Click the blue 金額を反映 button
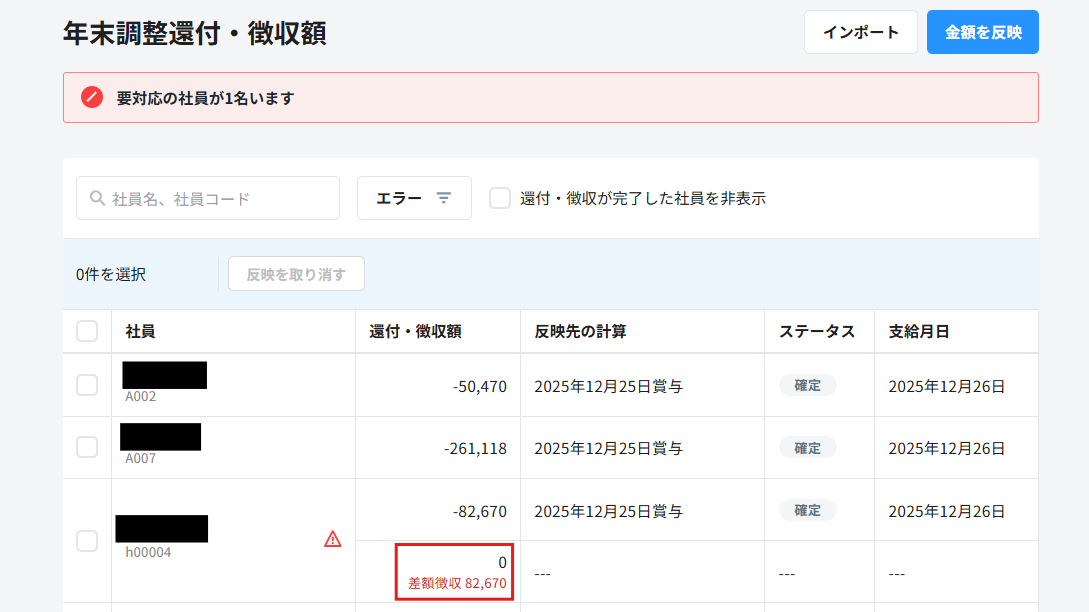 pos(982,32)
